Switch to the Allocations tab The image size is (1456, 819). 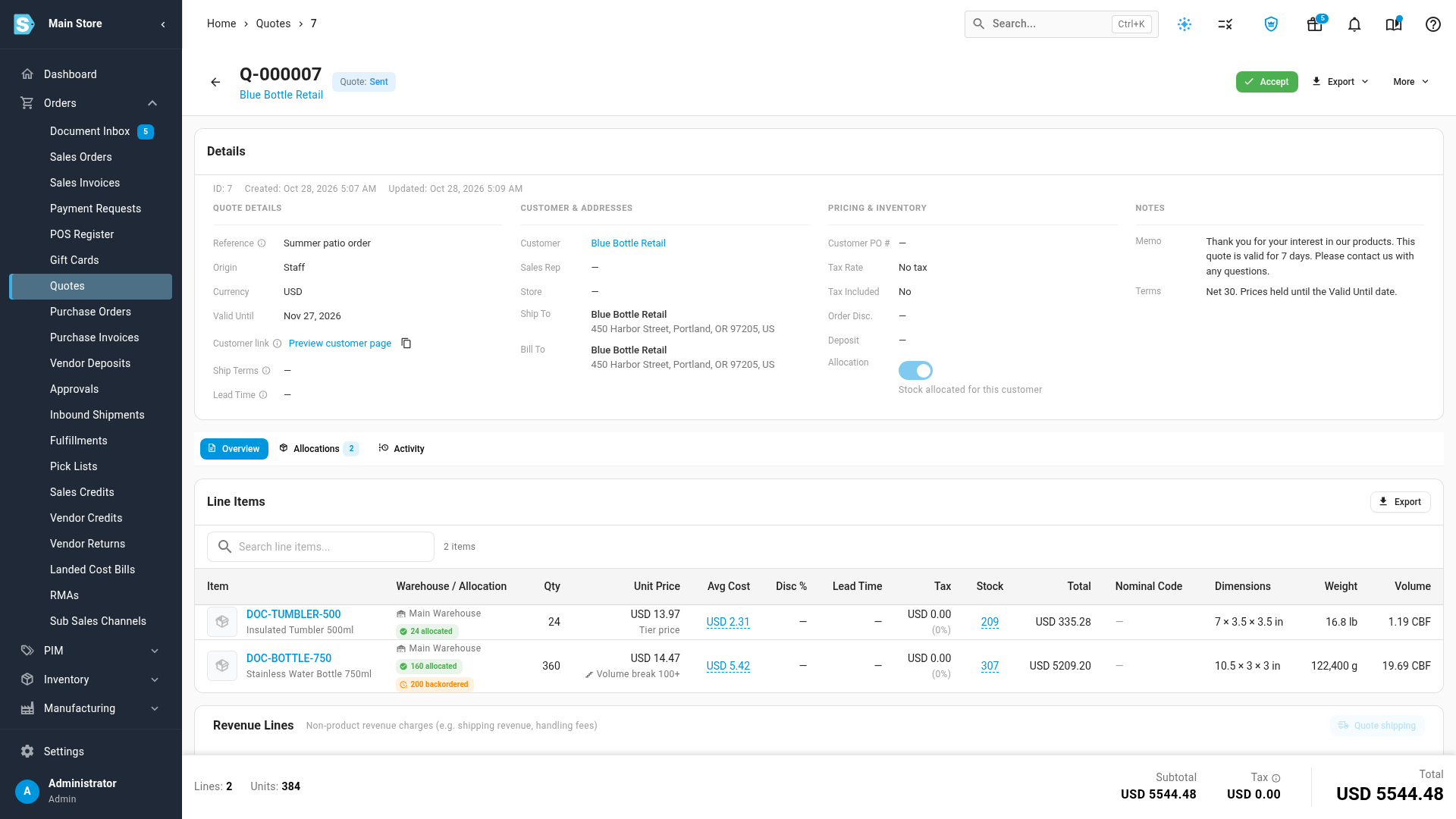click(x=318, y=449)
